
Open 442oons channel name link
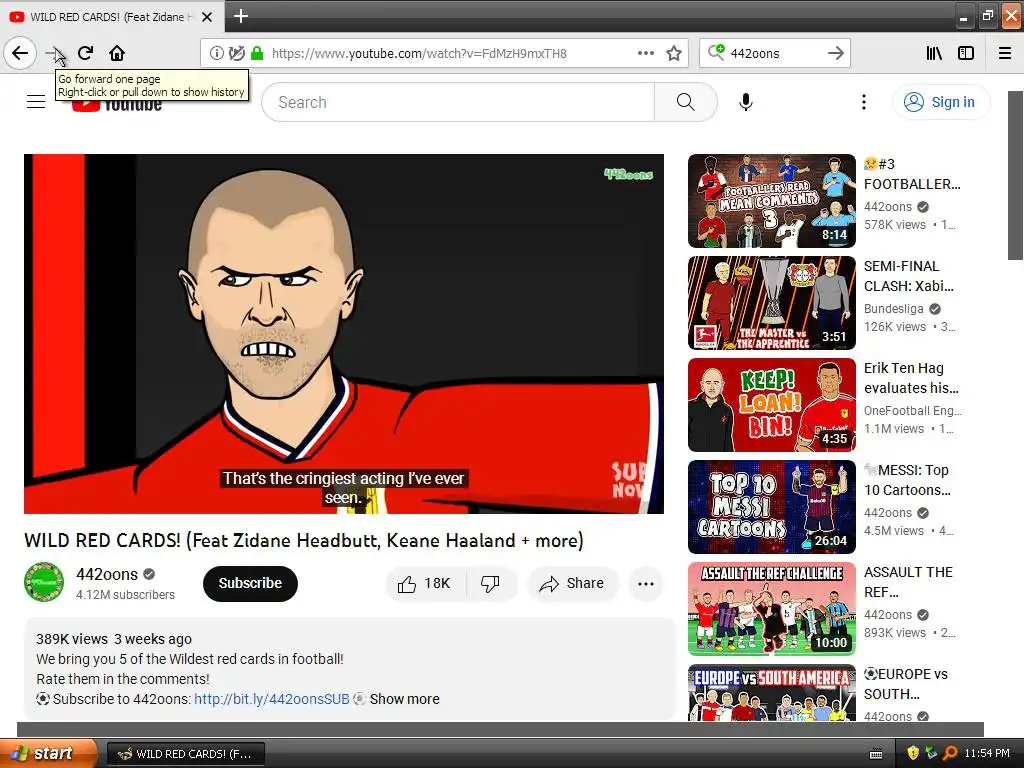tap(107, 574)
